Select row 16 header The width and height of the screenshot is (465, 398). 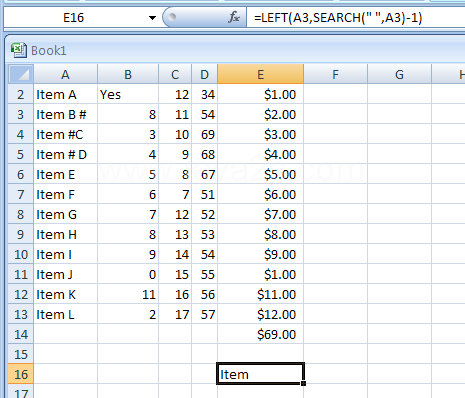click(21, 374)
